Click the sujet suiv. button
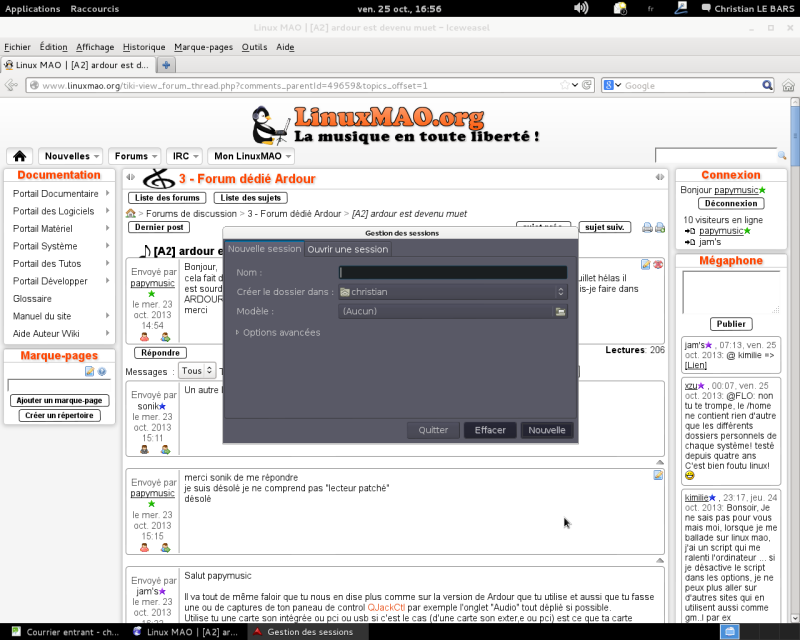800x640 pixels. point(605,227)
